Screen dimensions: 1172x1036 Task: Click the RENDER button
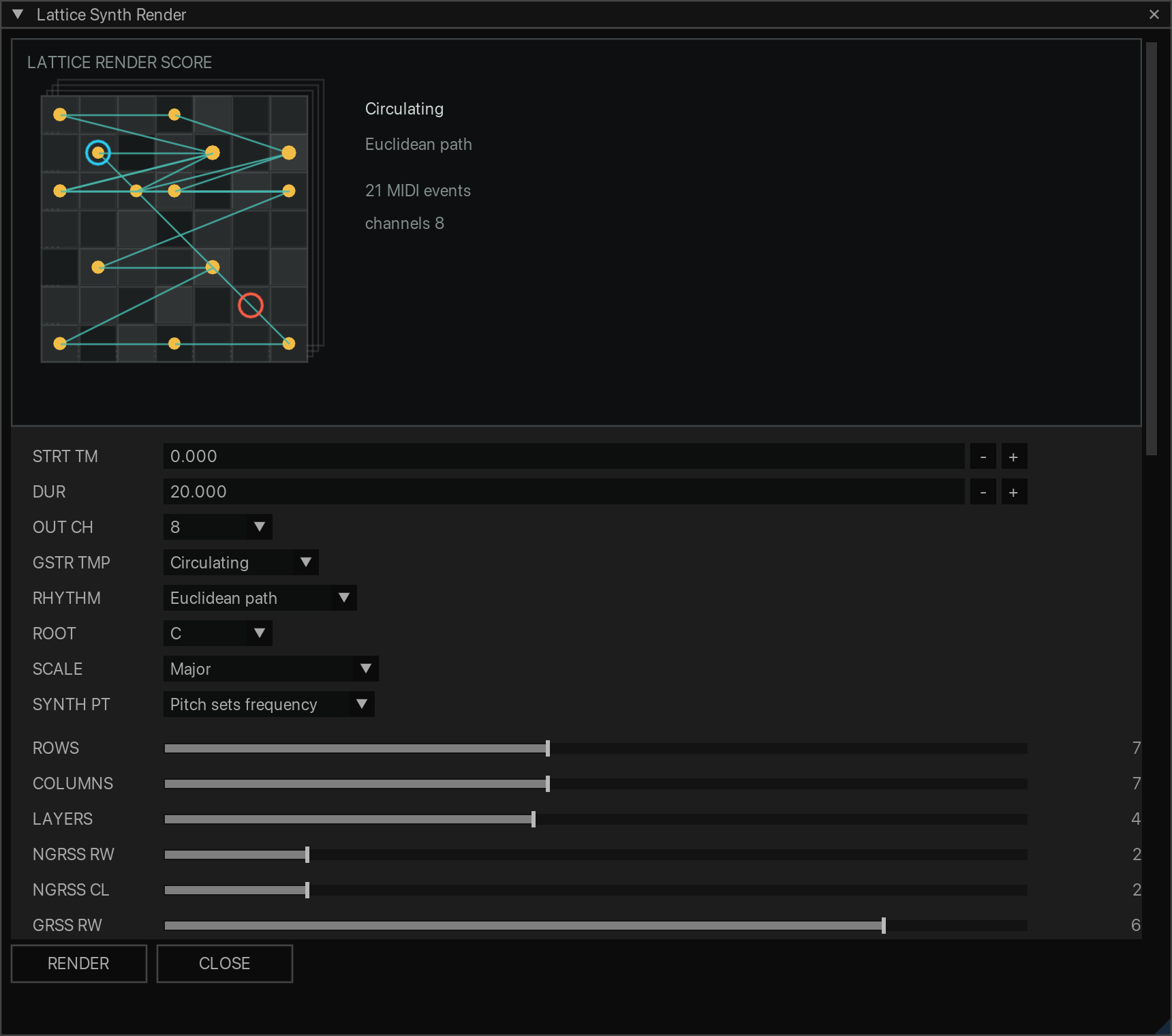[79, 964]
